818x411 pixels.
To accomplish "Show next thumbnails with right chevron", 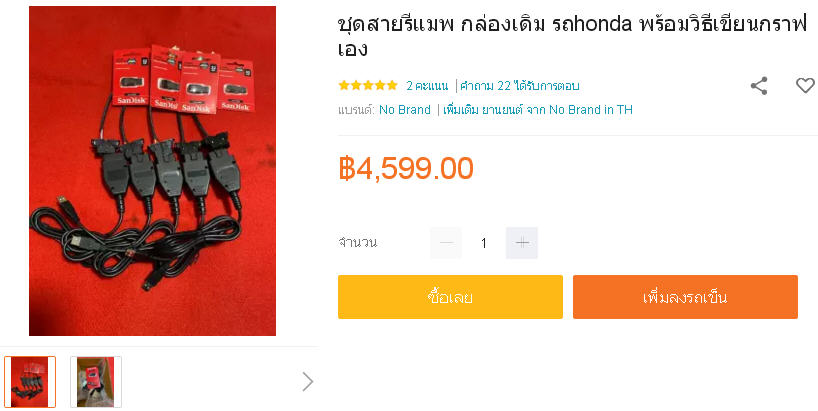I will (x=308, y=382).
